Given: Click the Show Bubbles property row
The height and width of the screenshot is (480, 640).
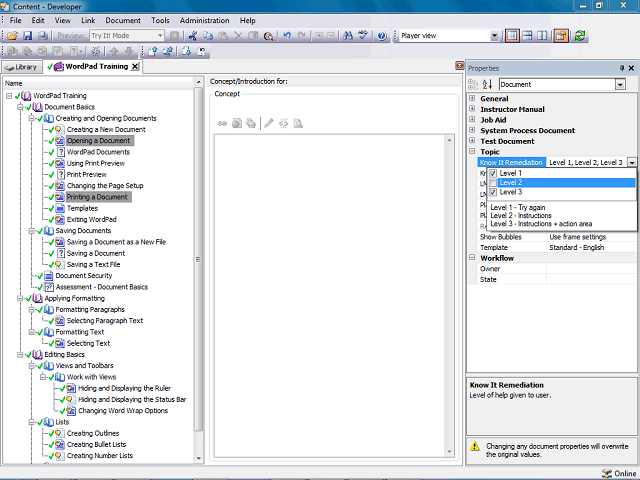Looking at the screenshot, I should (557, 237).
